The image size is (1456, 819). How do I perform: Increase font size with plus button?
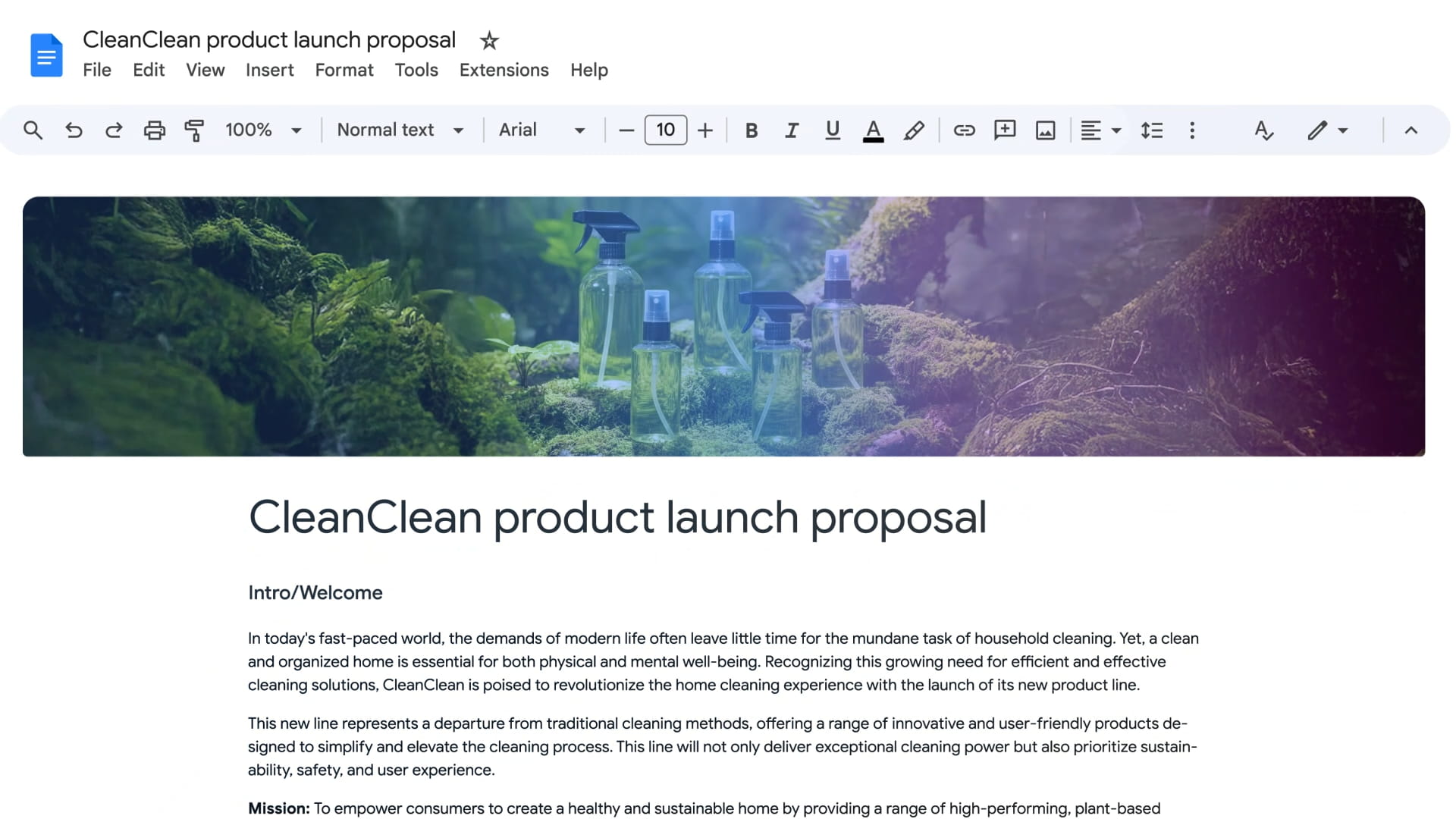pyautogui.click(x=704, y=130)
